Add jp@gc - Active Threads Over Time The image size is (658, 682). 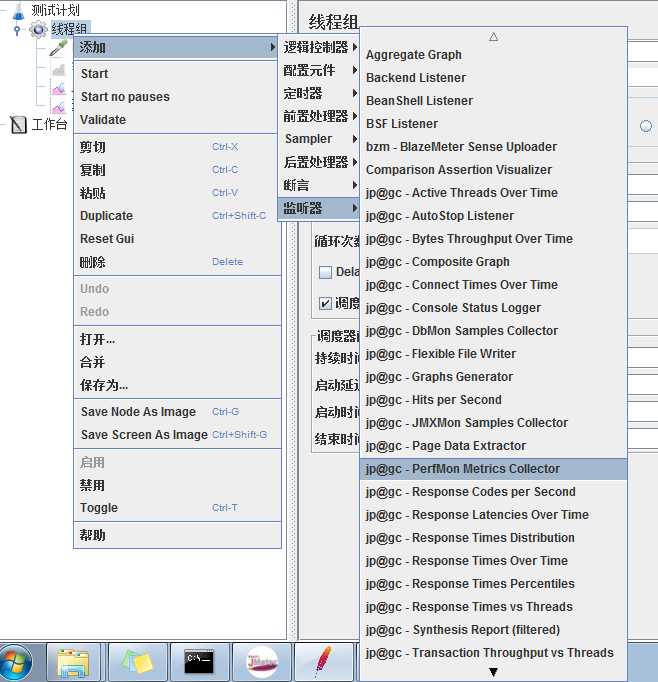[493, 193]
